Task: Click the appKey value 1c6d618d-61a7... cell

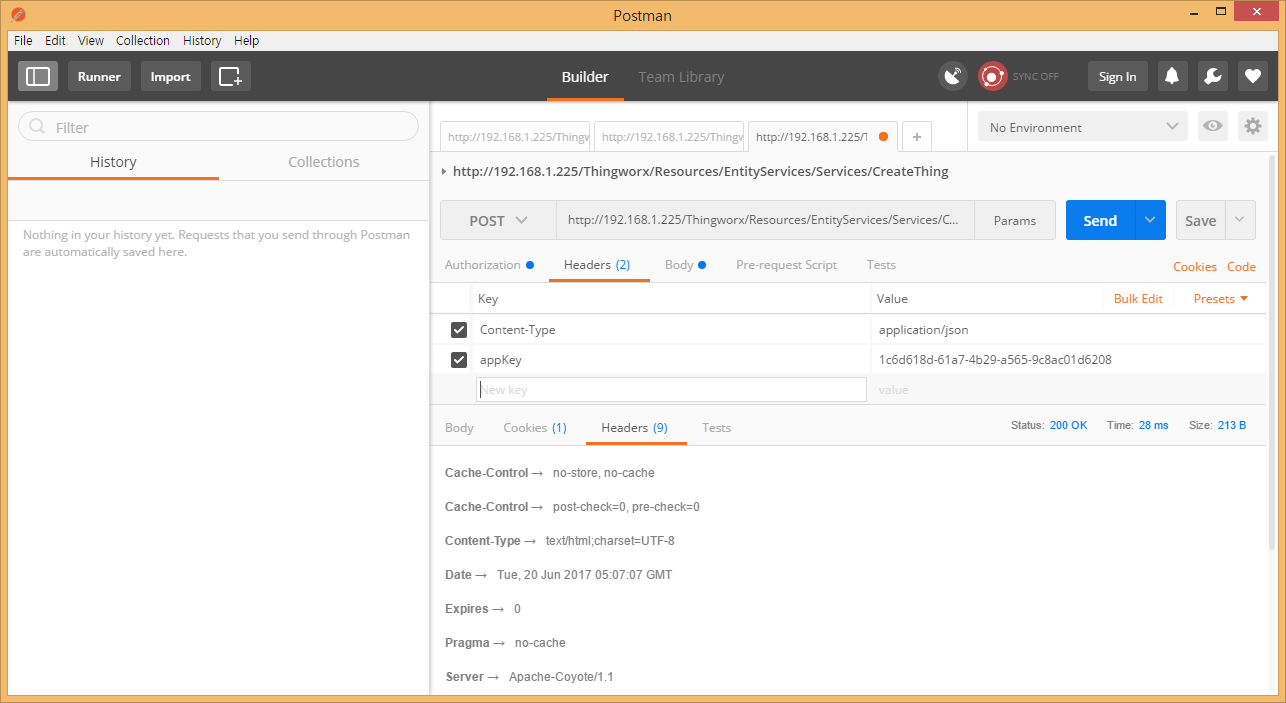Action: click(x=1067, y=360)
